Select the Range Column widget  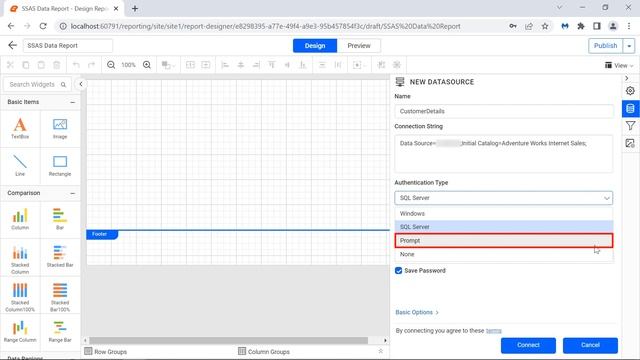20,331
